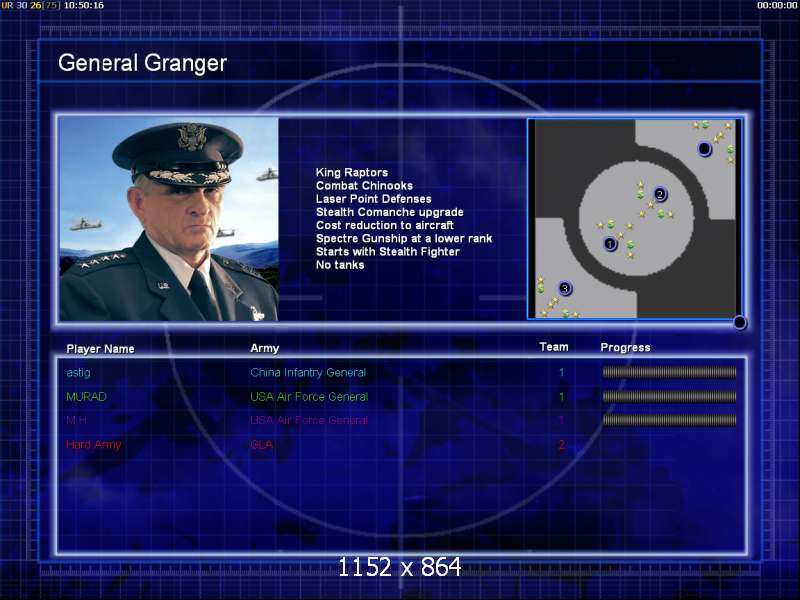Select the Laser Point Defenses line
The width and height of the screenshot is (800, 600).
pyautogui.click(x=373, y=199)
